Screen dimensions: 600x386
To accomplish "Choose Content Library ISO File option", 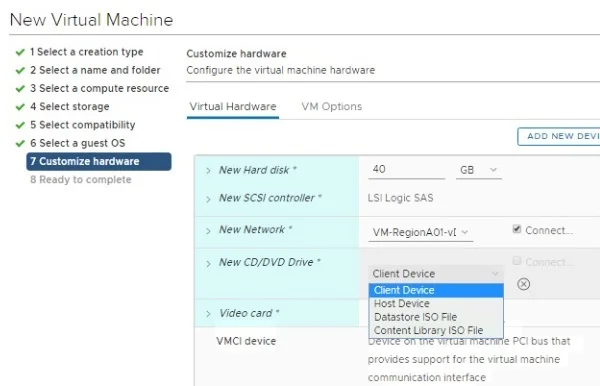I will (436, 330).
